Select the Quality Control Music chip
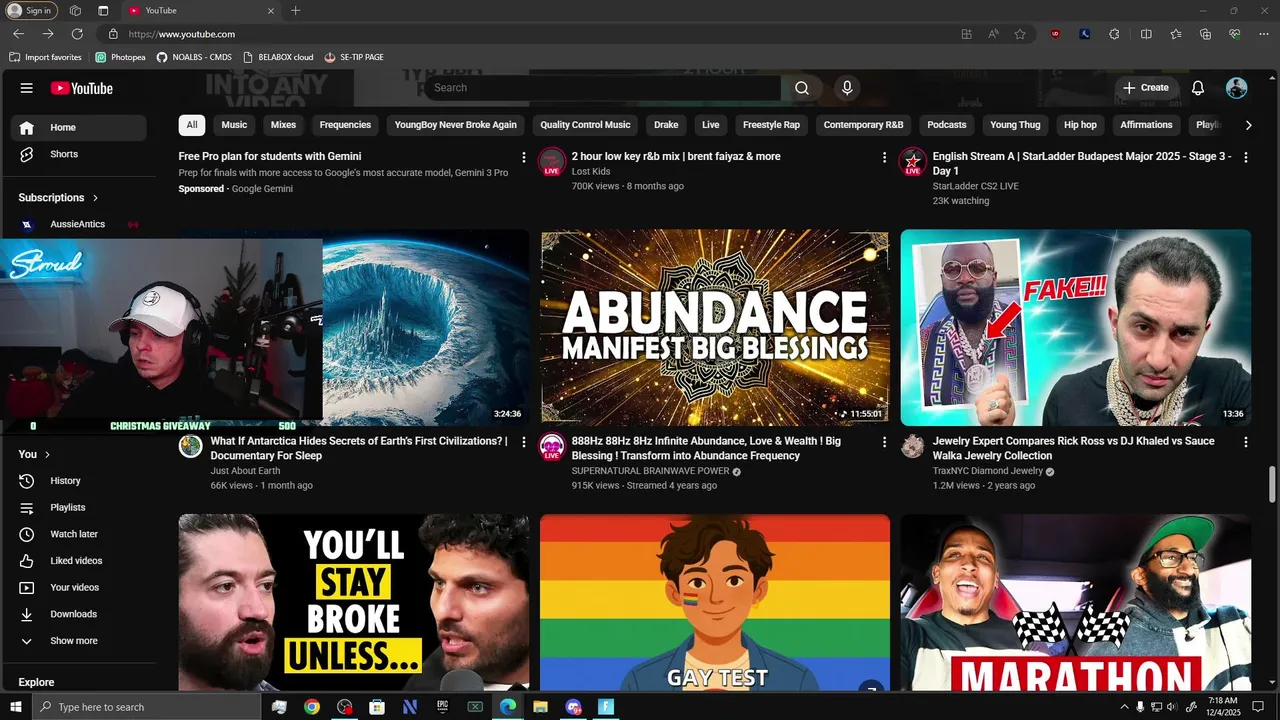 click(x=586, y=125)
